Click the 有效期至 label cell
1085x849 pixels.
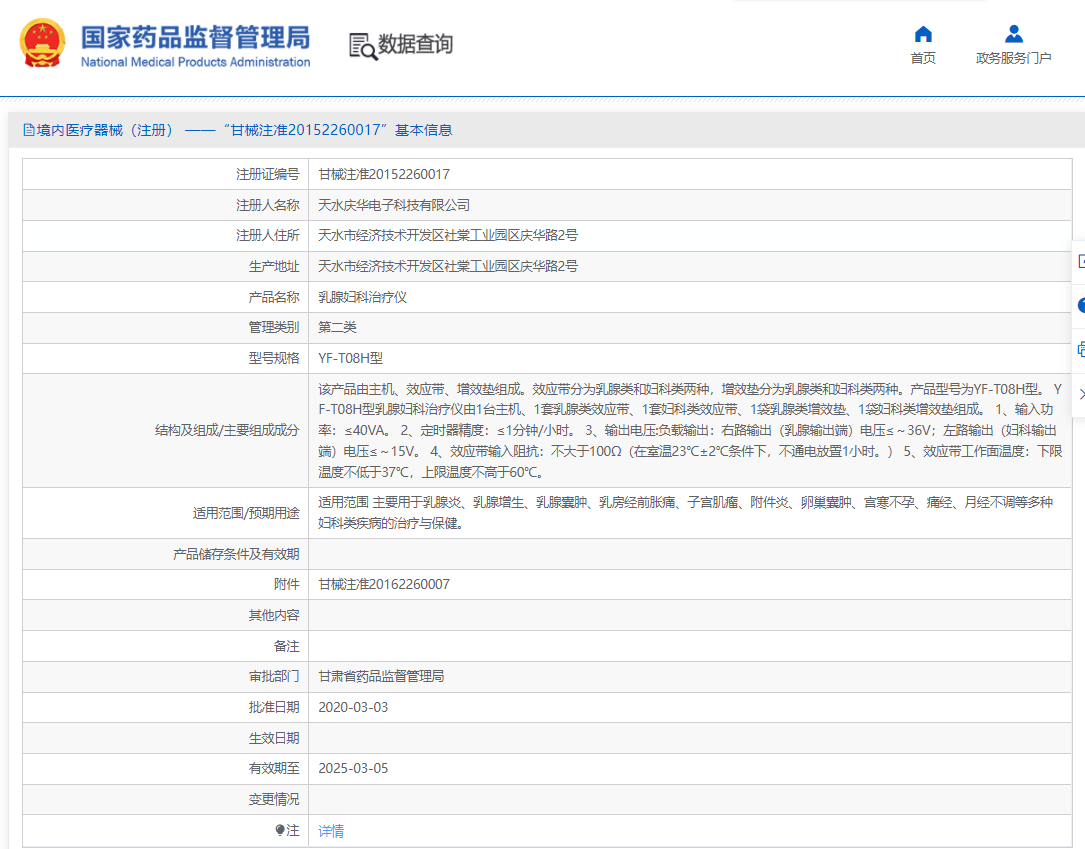165,768
